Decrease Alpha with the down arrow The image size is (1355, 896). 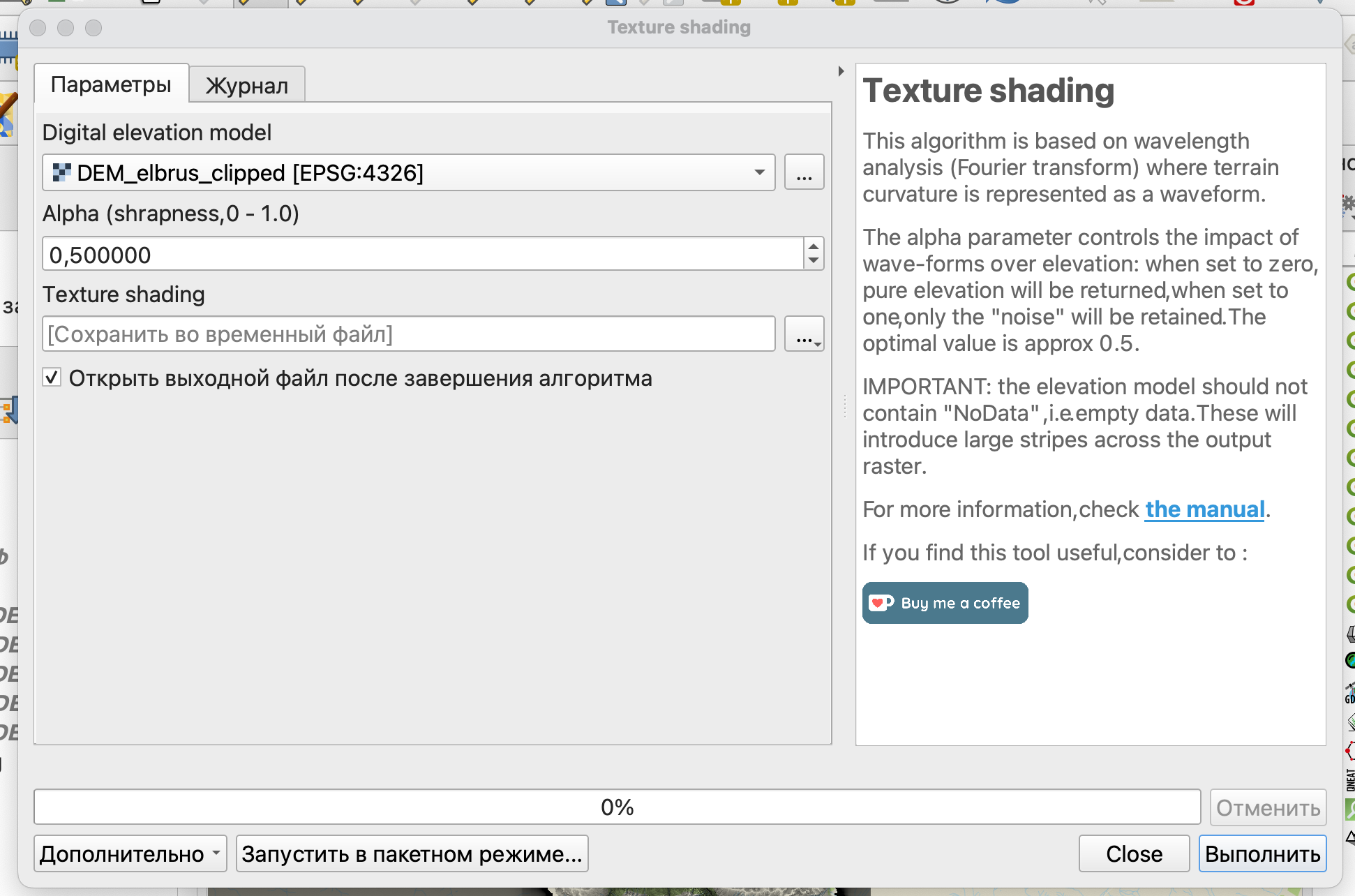(x=814, y=261)
